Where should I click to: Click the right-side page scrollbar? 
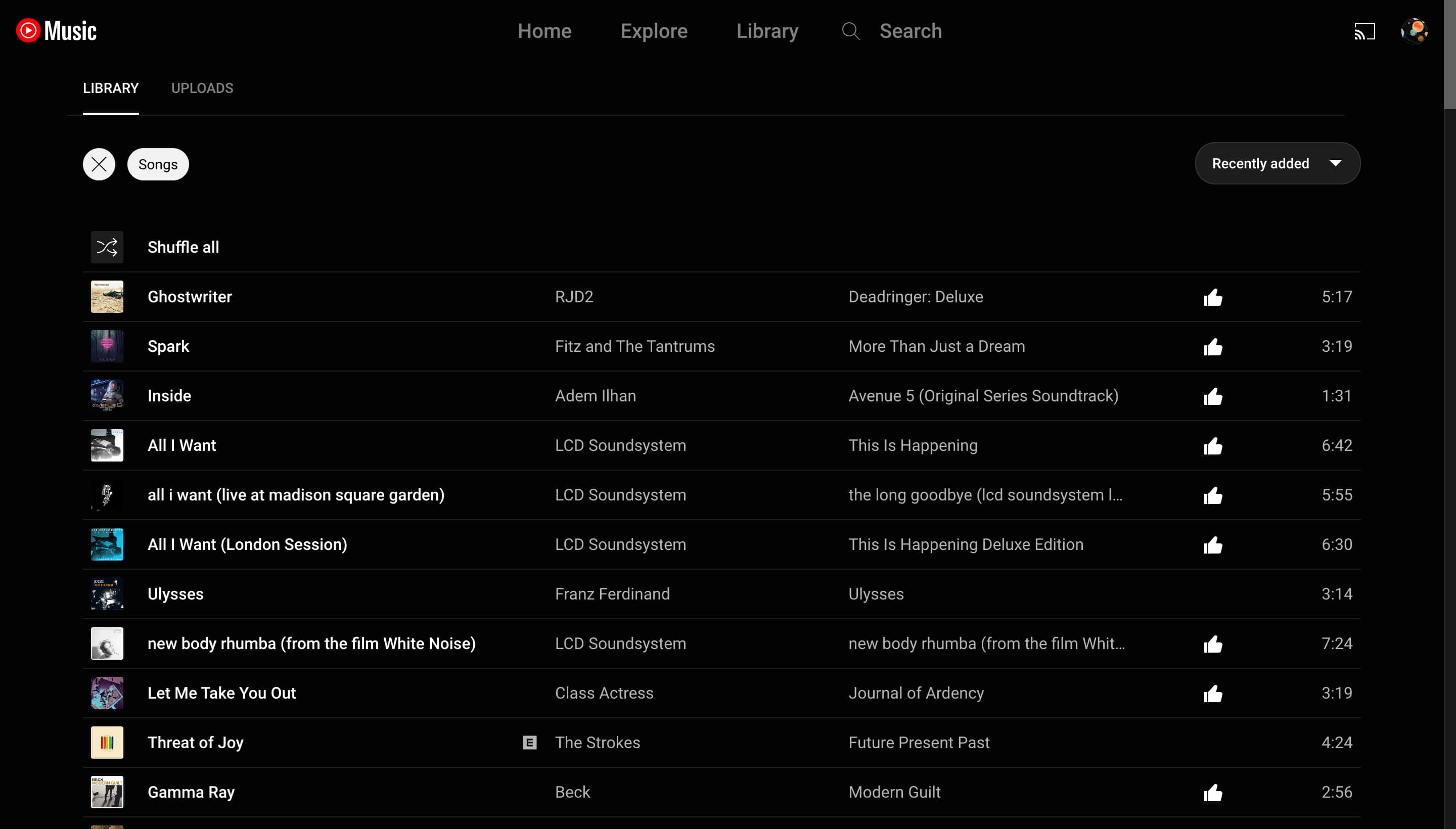coord(1448,57)
